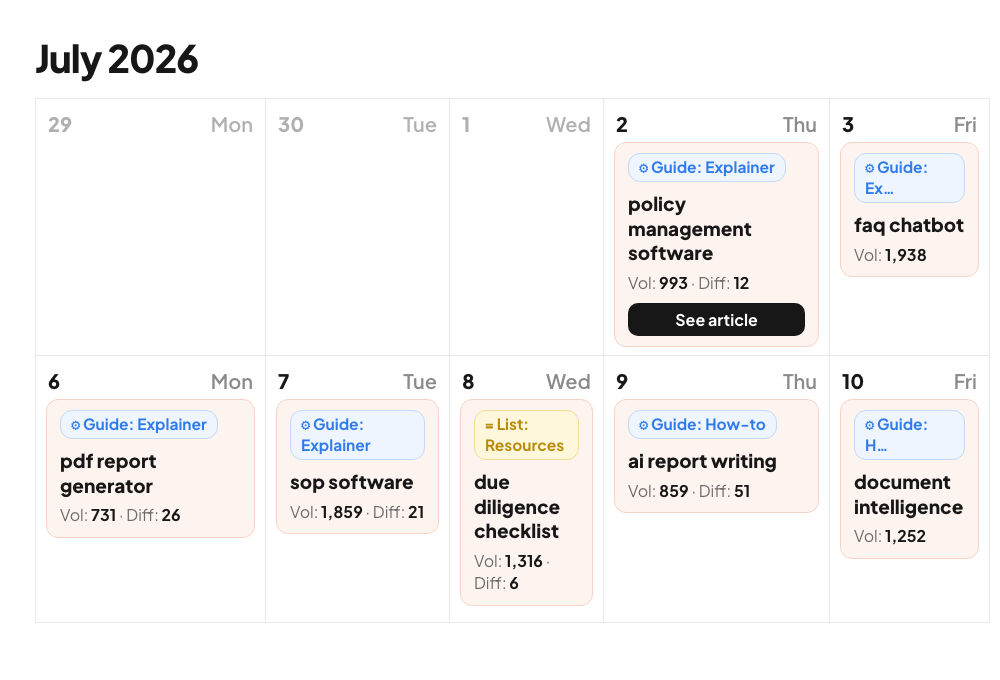
Task: Click the List: Resources tag
Action: pos(526,435)
